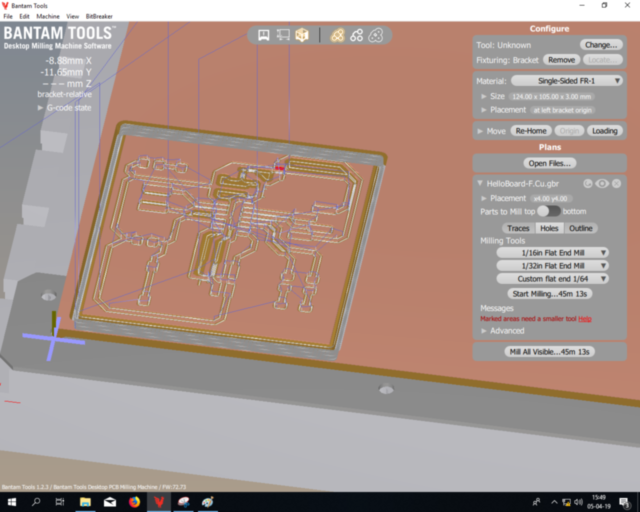Select the outline-only toolpath preview icon
This screenshot has height=512, width=640.
tap(356, 35)
